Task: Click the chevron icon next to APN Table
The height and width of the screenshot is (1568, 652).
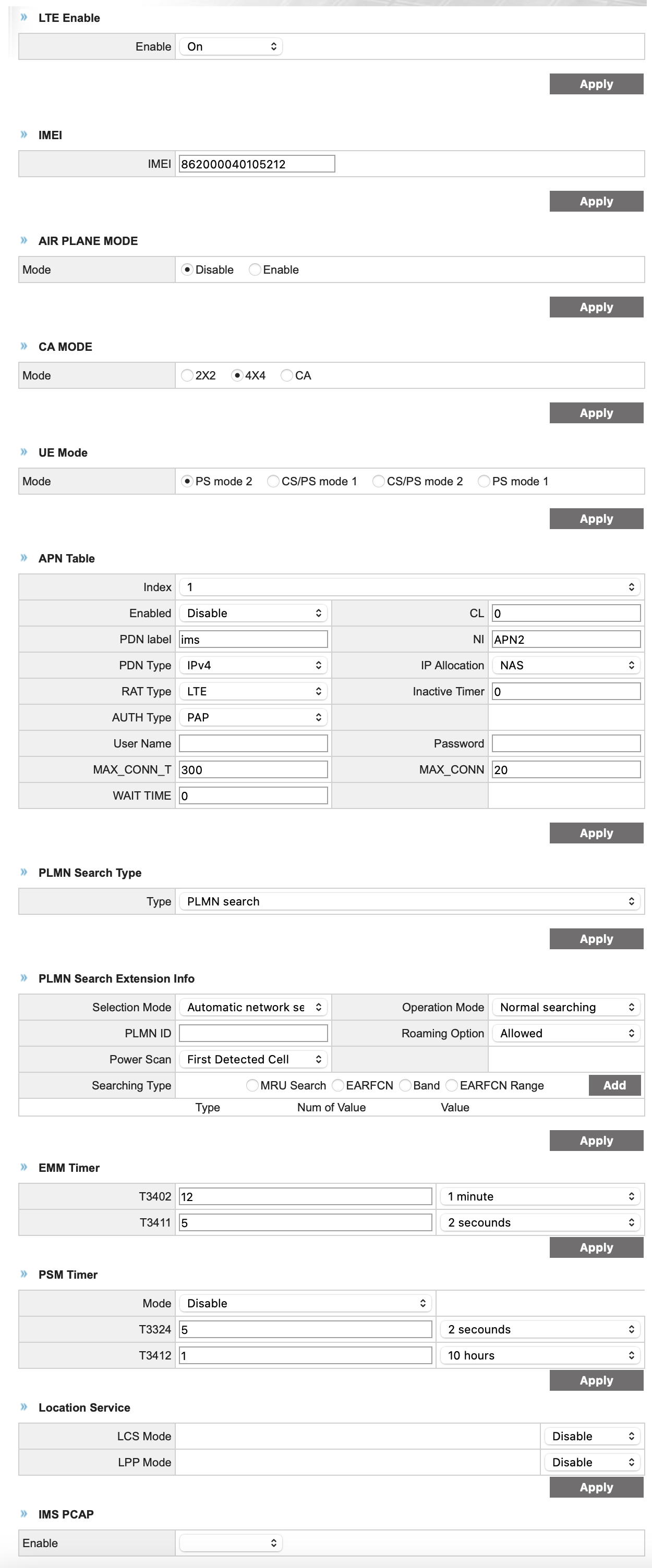Action: (x=24, y=558)
